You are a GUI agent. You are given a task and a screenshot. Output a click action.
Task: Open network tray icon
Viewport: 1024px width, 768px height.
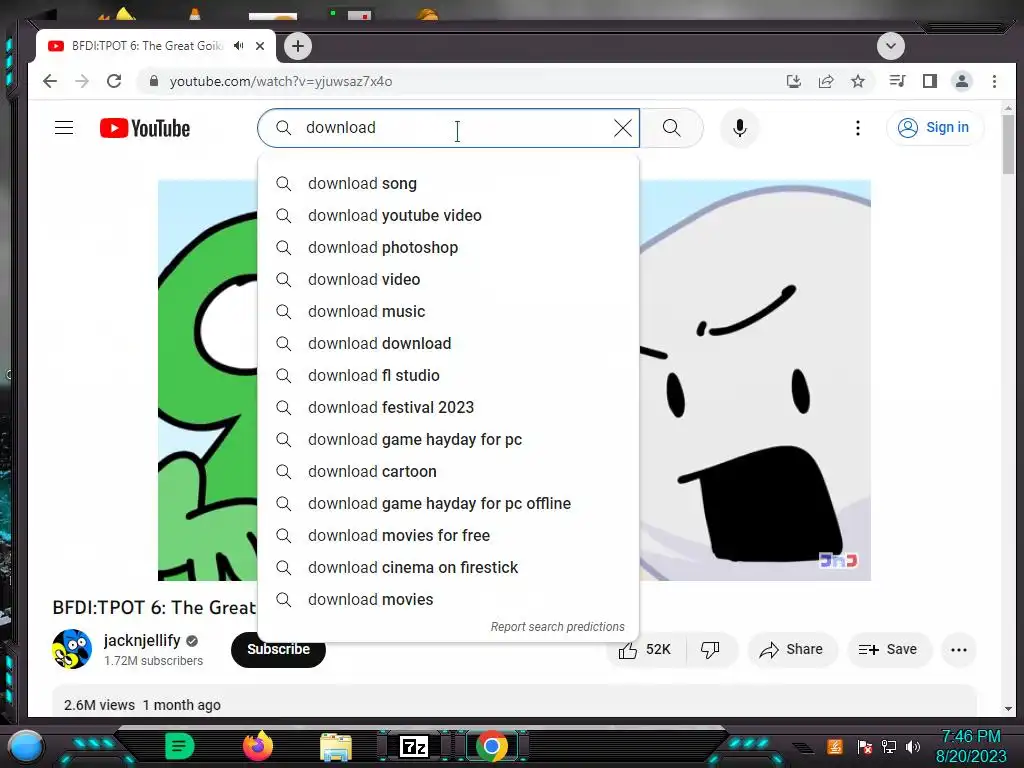click(888, 746)
